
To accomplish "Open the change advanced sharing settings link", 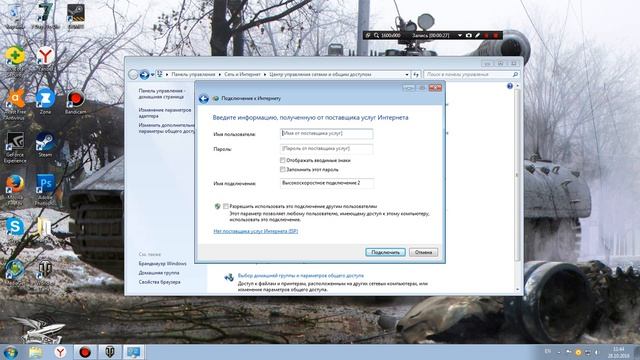I will pyautogui.click(x=167, y=128).
